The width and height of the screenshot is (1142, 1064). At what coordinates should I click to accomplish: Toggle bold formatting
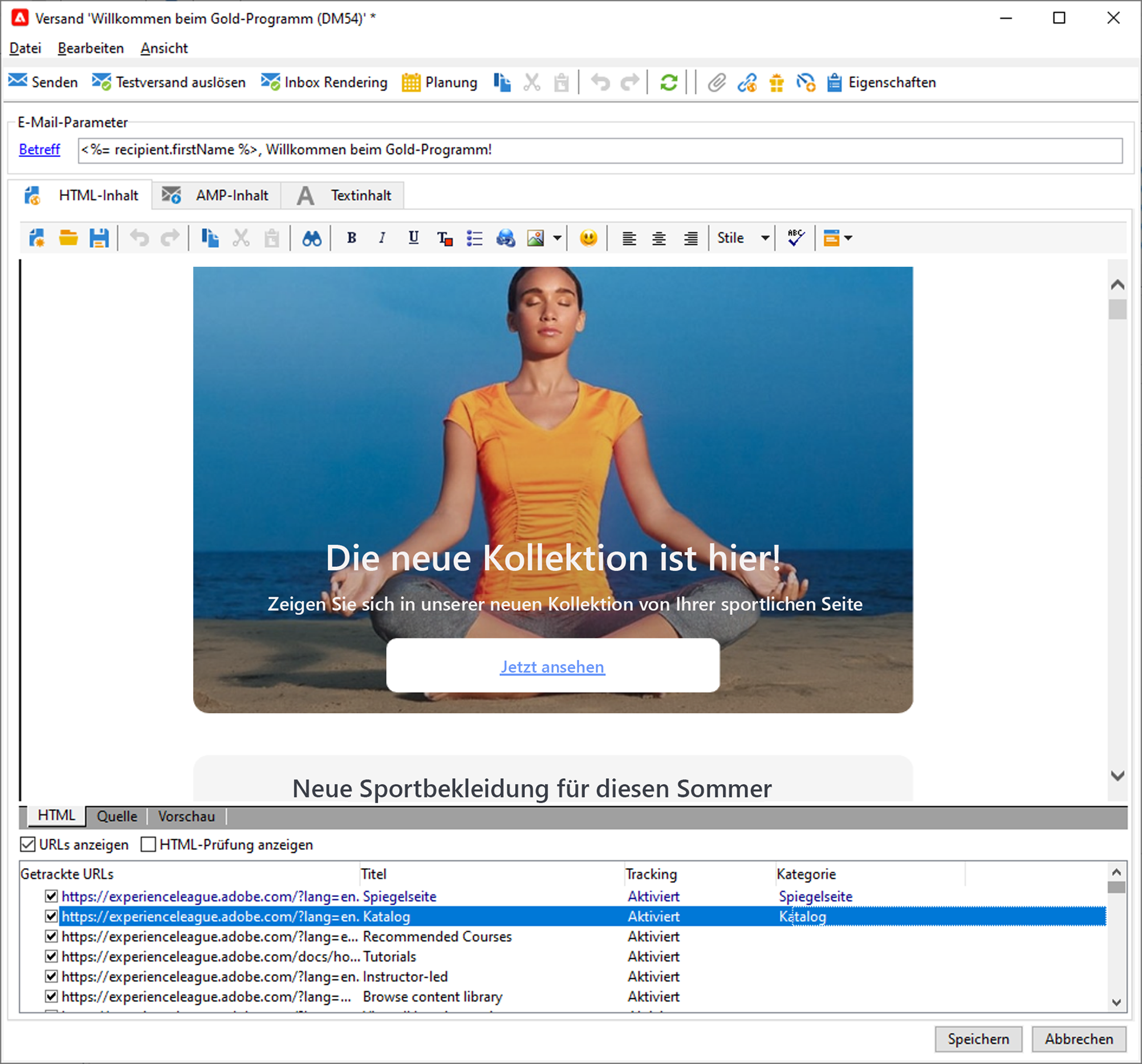(x=351, y=238)
